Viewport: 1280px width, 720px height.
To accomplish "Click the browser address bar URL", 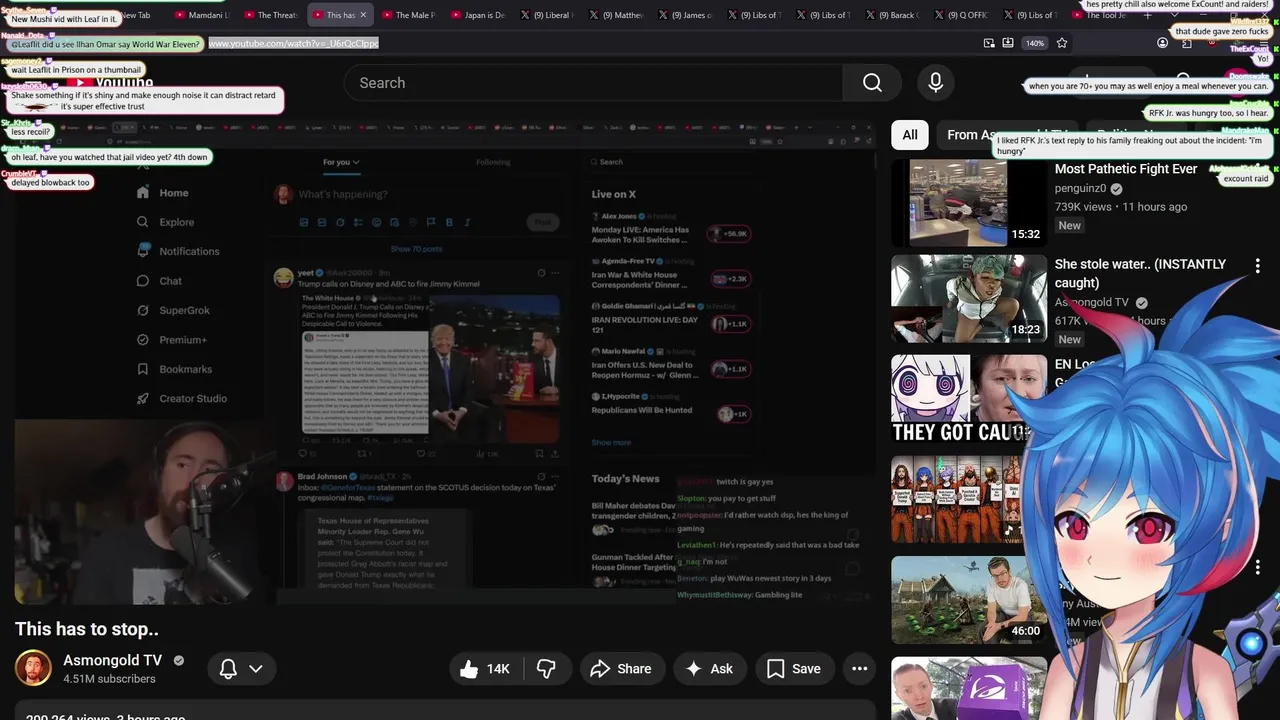I will [293, 43].
